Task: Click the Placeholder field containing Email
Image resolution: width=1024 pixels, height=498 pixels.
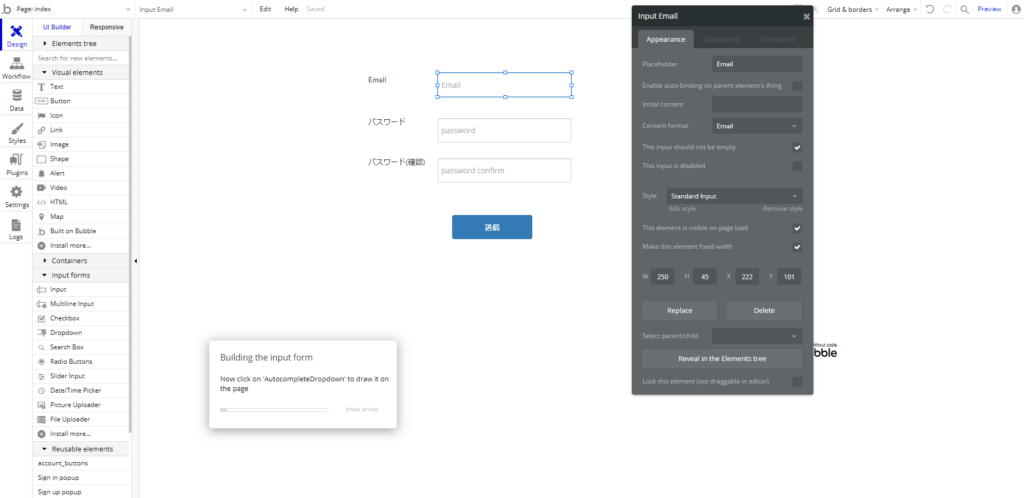Action: tap(757, 64)
